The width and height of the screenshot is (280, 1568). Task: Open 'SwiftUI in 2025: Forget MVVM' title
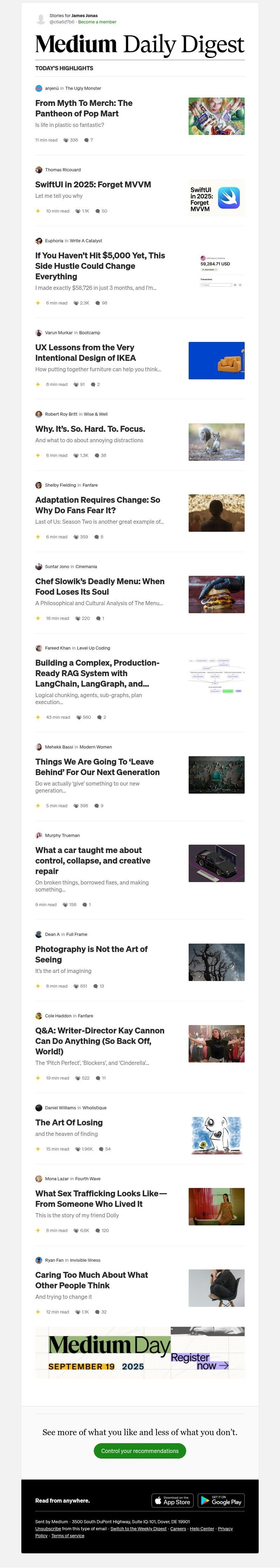click(93, 185)
